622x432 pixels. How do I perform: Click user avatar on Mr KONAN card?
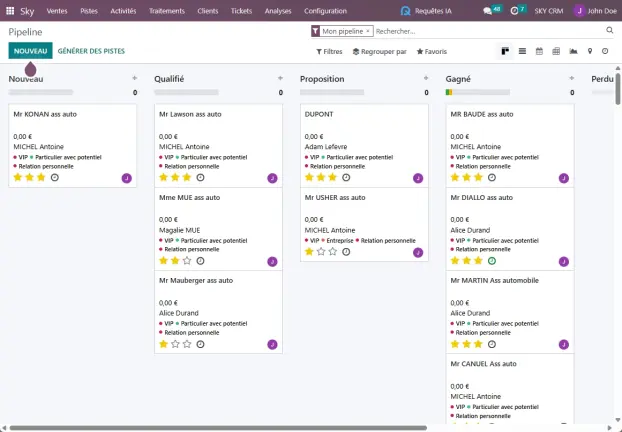(127, 178)
